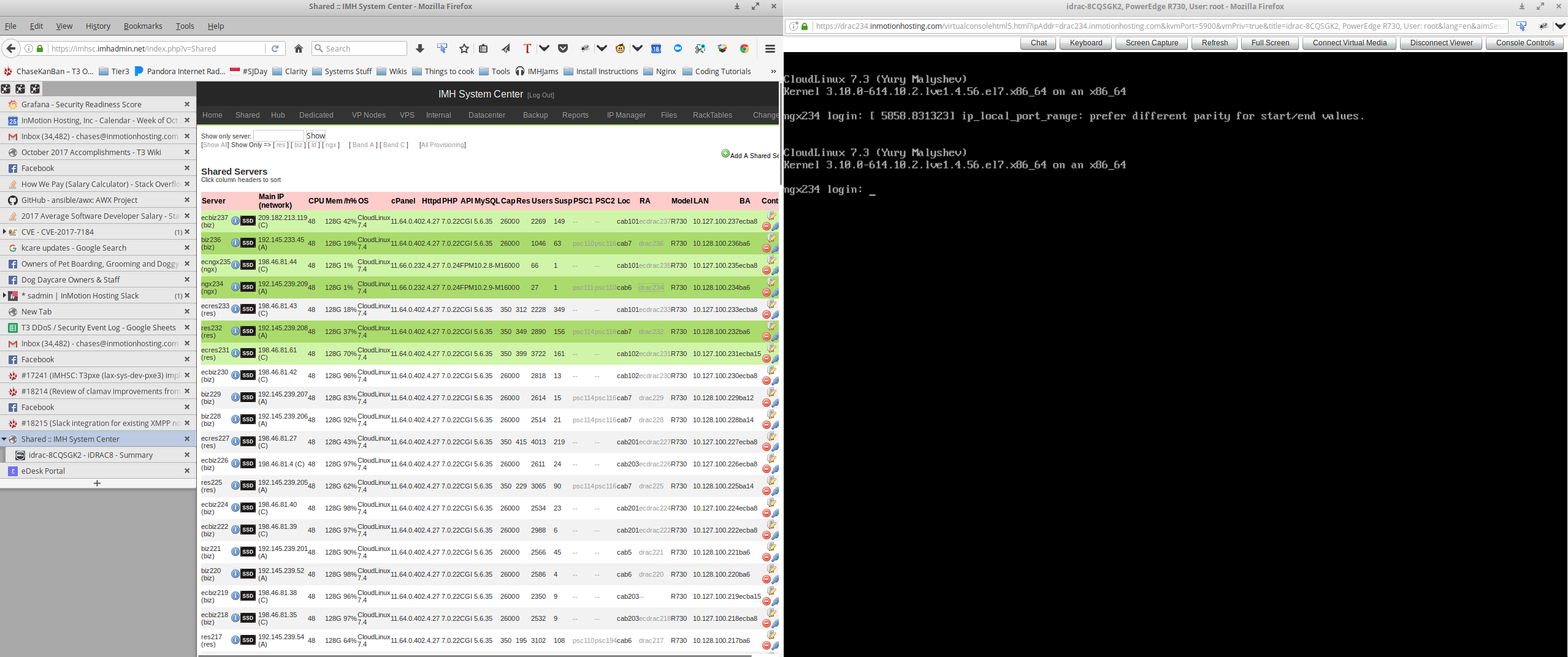Show more bookmarks via the overflow chevron
Image resolution: width=1568 pixels, height=657 pixels.
click(x=773, y=71)
